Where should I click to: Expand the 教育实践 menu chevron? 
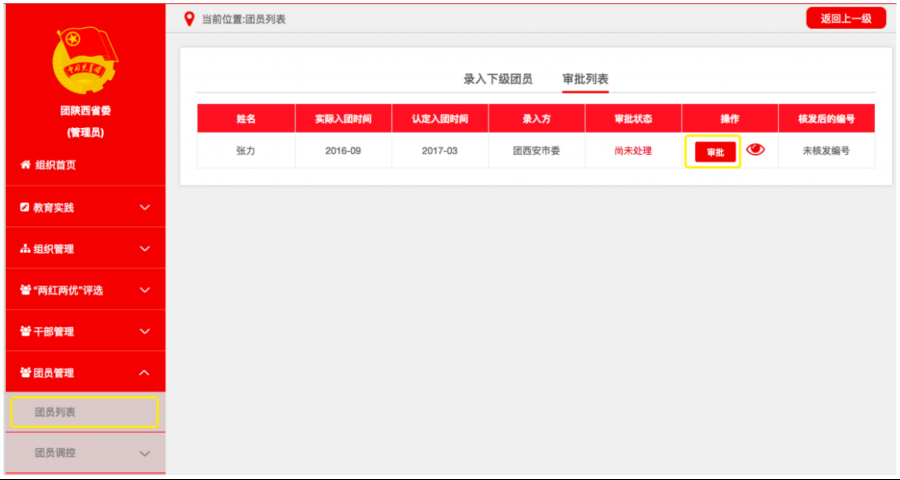coord(144,208)
